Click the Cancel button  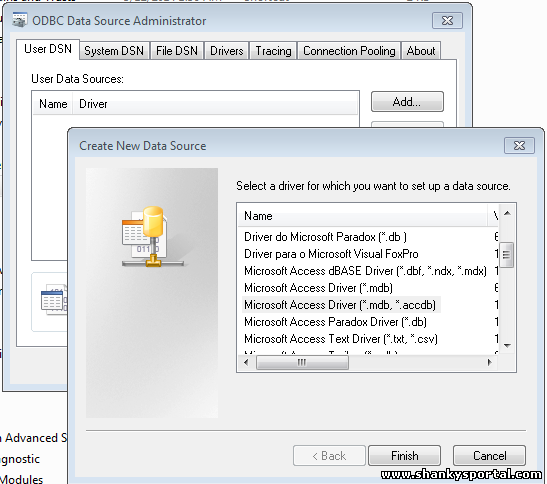[x=489, y=455]
